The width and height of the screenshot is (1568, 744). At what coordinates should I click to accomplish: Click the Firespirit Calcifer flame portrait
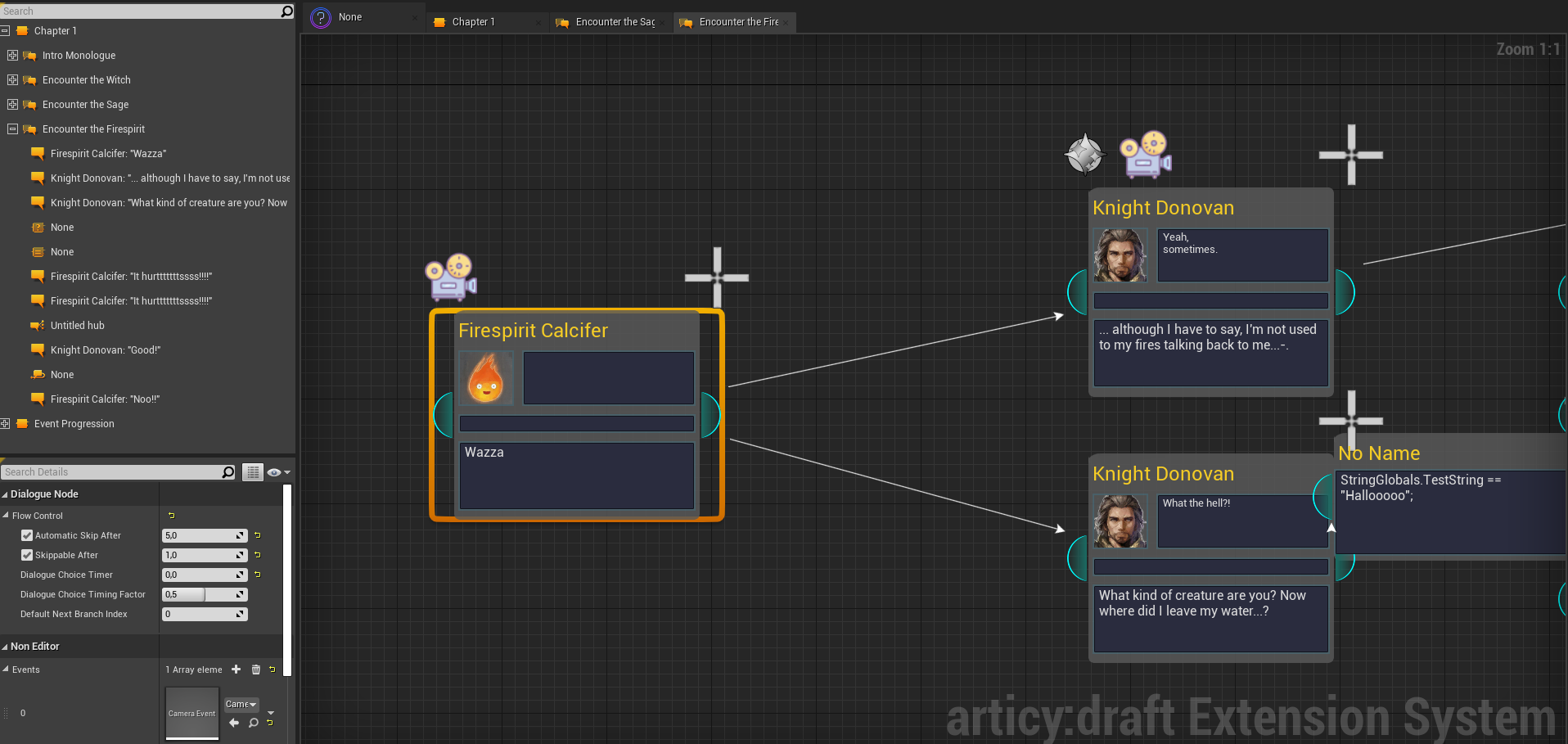[x=486, y=378]
